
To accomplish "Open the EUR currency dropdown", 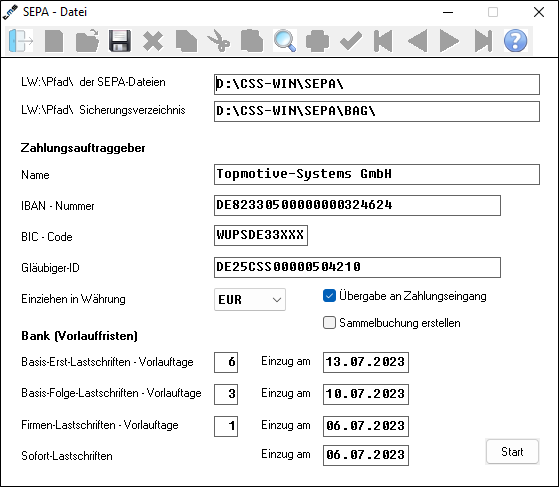I will click(x=250, y=299).
